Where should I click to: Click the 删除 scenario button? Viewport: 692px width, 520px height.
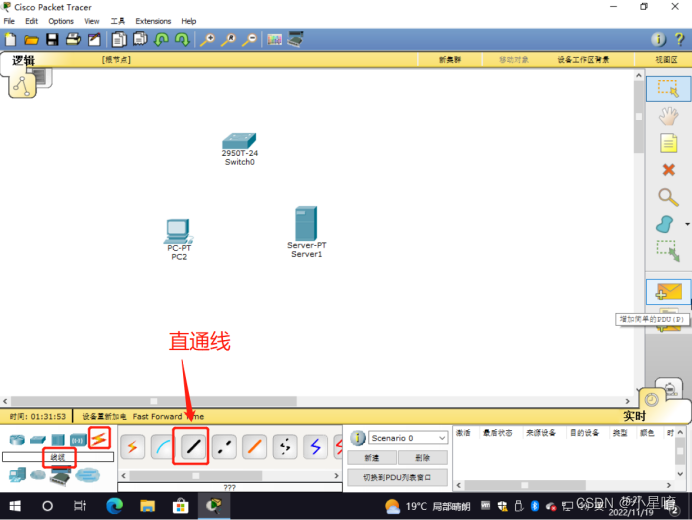[422, 458]
